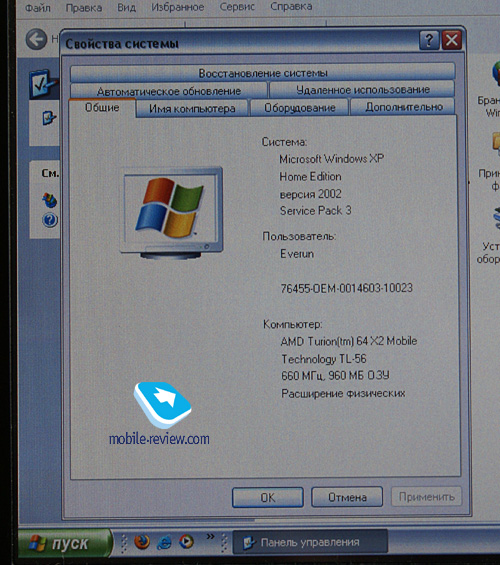The height and width of the screenshot is (565, 500).
Task: Click the версия 2002 text
Action: [x=310, y=194]
